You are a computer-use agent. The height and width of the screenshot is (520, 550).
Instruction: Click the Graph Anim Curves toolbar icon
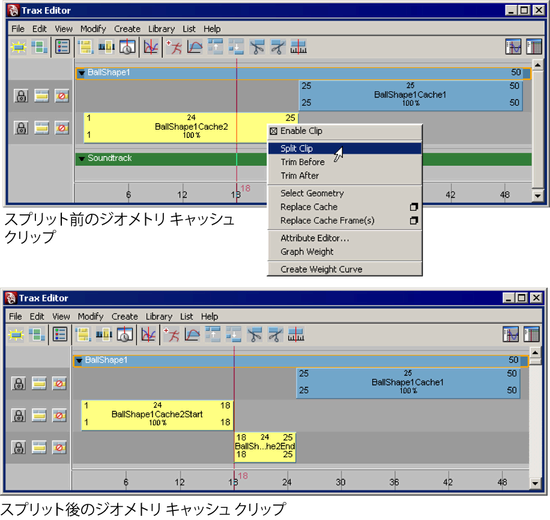pyautogui.click(x=151, y=47)
